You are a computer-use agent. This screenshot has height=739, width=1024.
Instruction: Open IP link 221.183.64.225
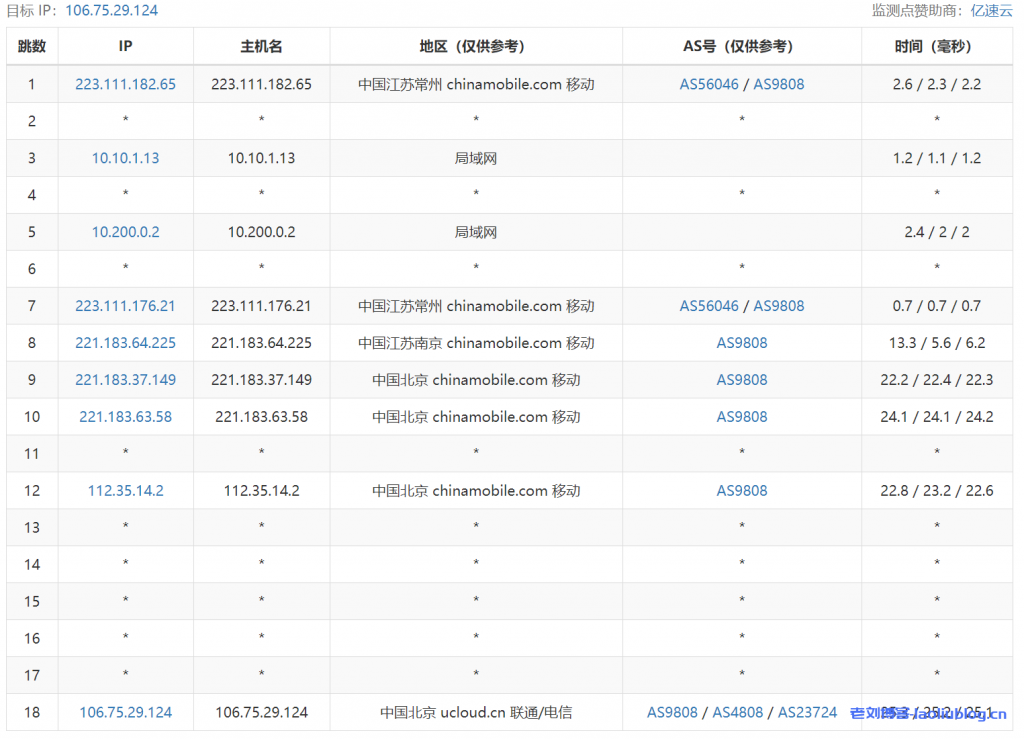click(x=125, y=343)
